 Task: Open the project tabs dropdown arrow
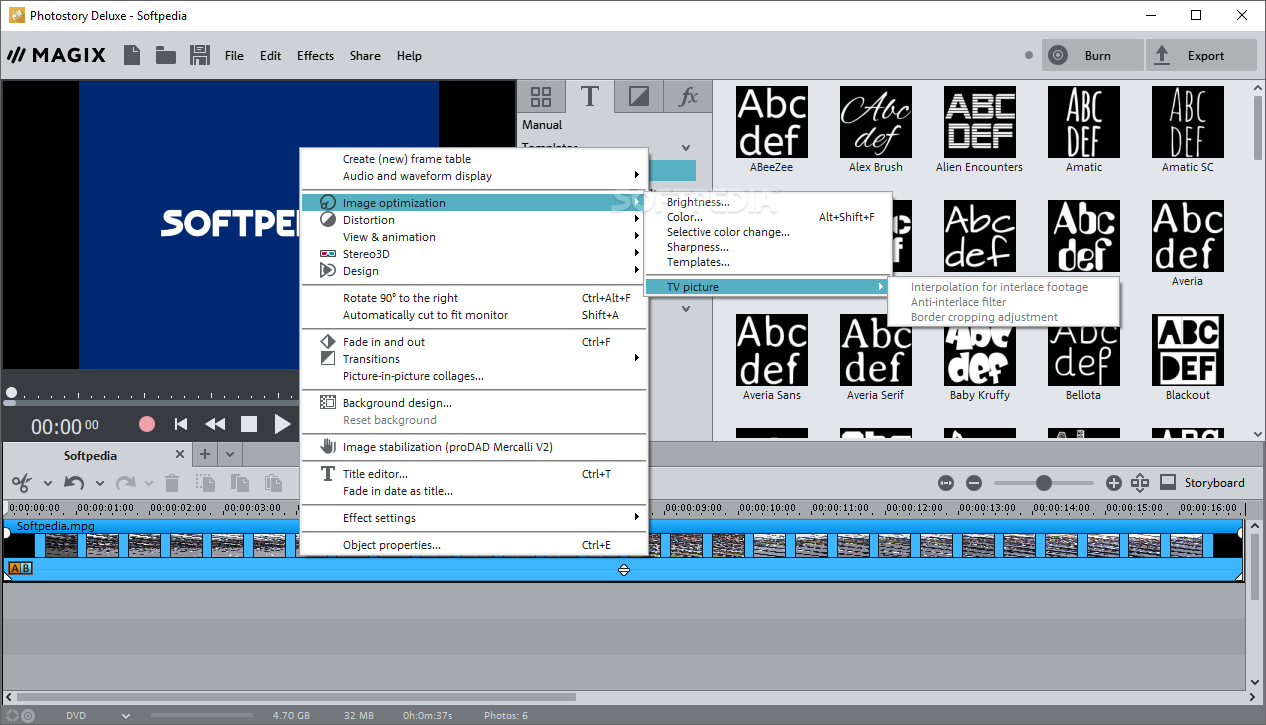point(229,455)
